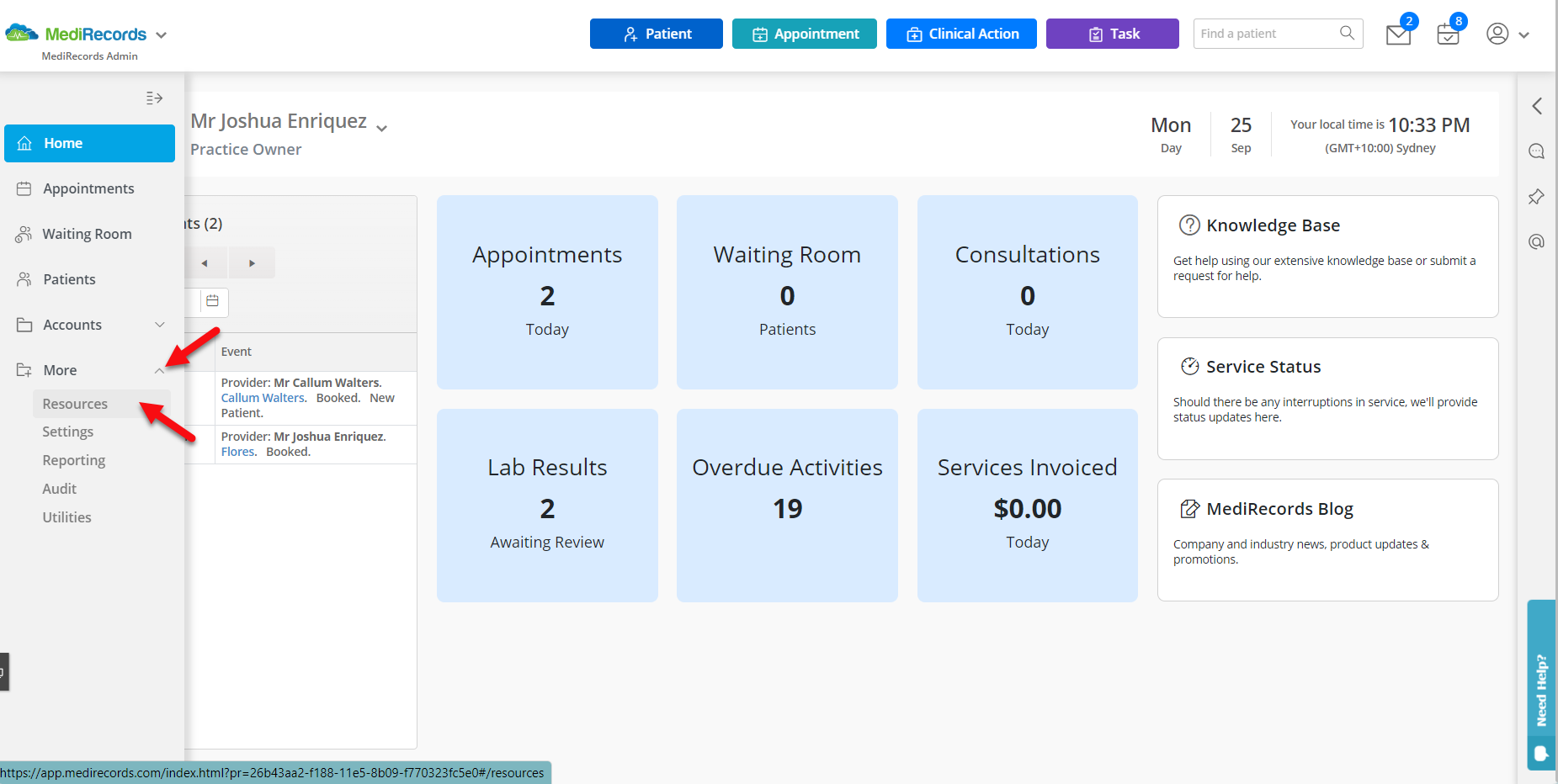Collapse the More menu chevron
Image resolution: width=1558 pixels, height=784 pixels.
coord(160,370)
